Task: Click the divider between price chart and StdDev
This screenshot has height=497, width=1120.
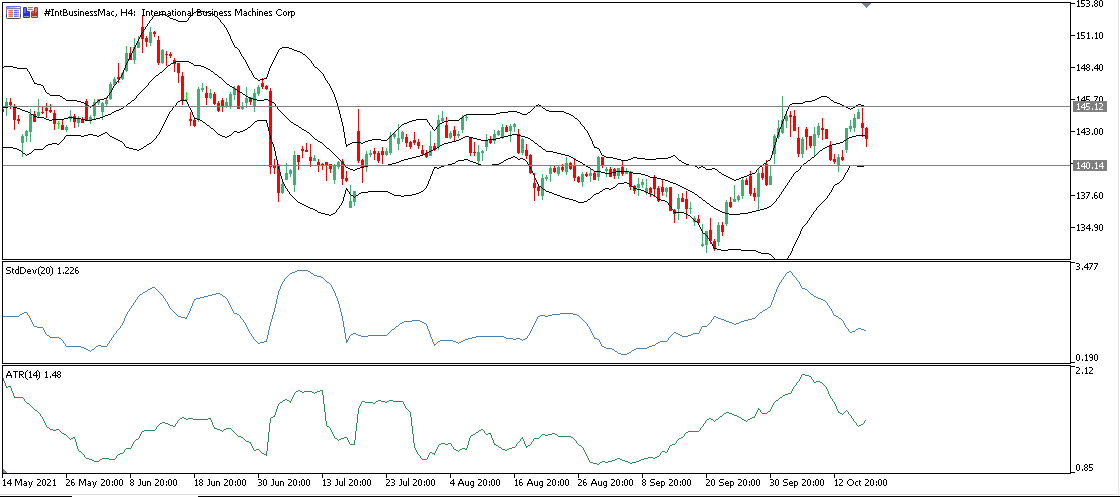Action: coord(536,259)
